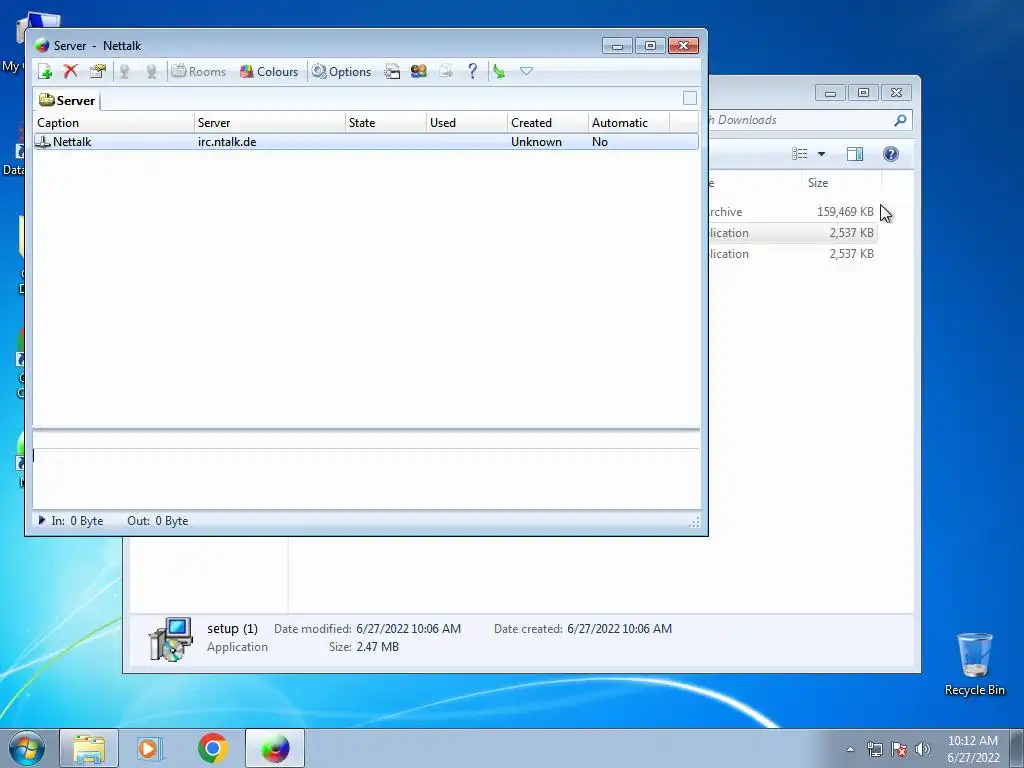Click Out: 0 Byte status text
Image resolution: width=1024 pixels, height=768 pixels.
(x=157, y=521)
